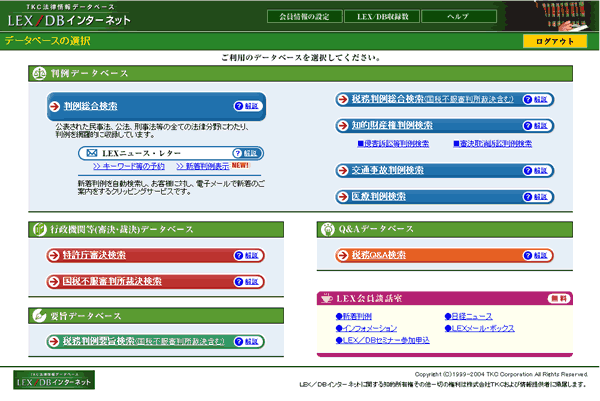Click the 解説 help icon for LEXニュース・レター
600x401 pixels.
tap(246, 153)
